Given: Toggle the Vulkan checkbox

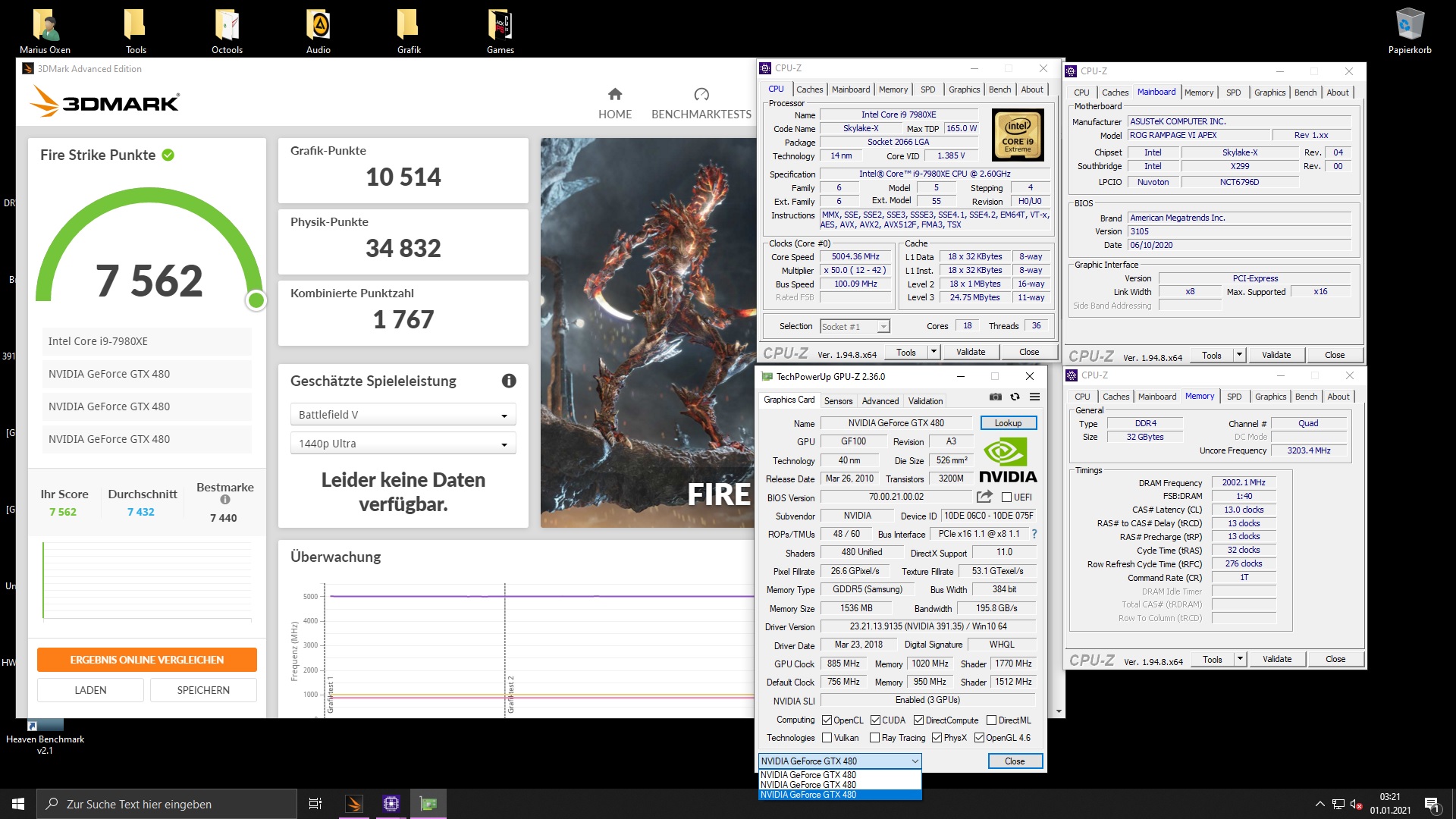Looking at the screenshot, I should pyautogui.click(x=827, y=738).
